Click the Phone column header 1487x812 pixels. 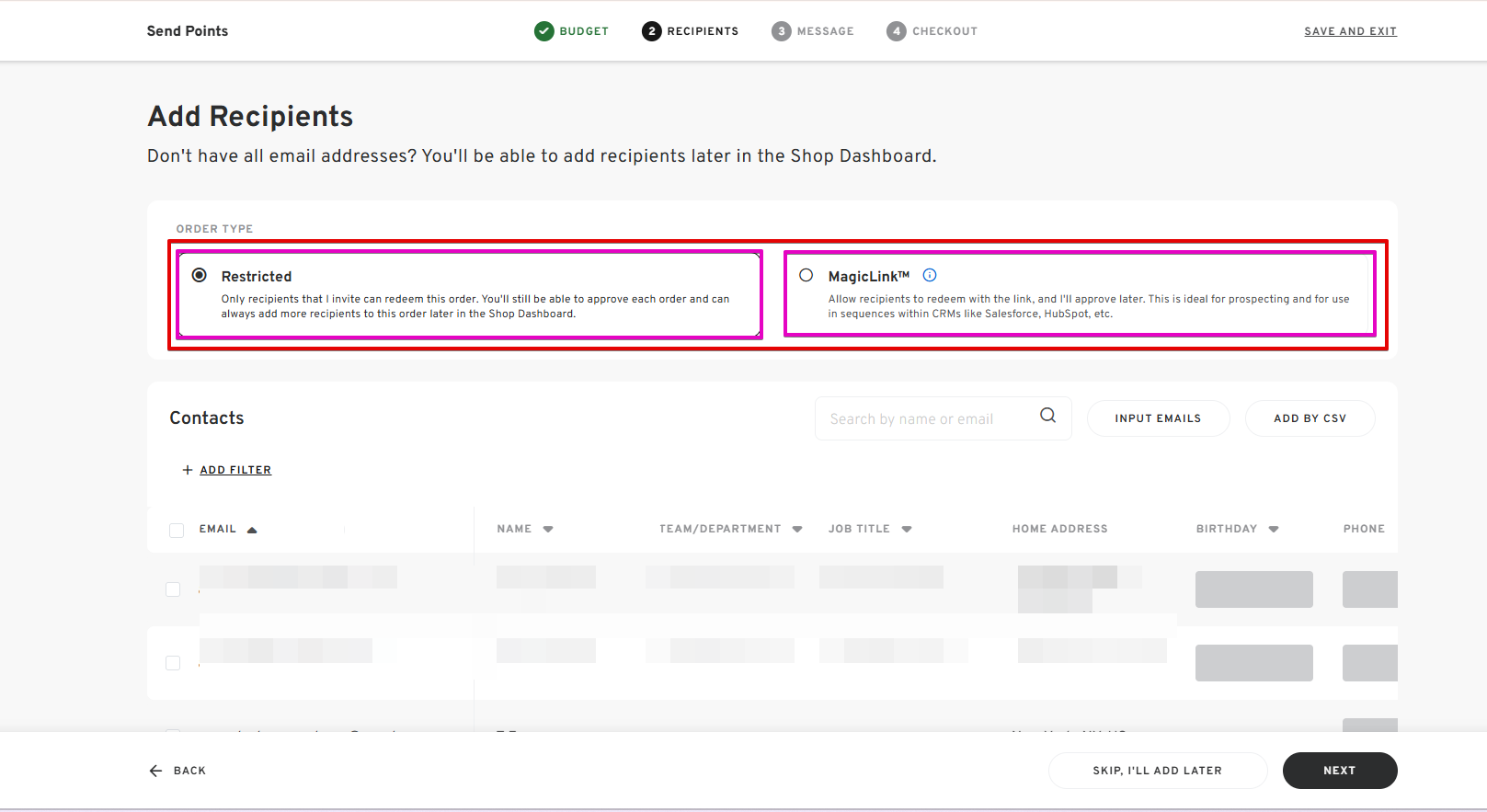coord(1364,529)
